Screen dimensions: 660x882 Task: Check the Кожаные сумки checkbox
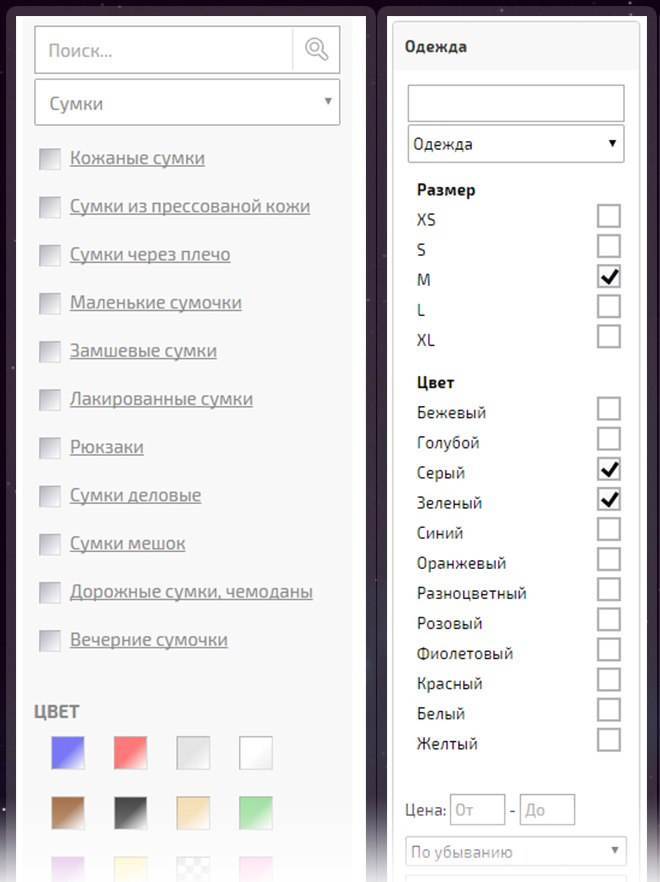click(50, 159)
